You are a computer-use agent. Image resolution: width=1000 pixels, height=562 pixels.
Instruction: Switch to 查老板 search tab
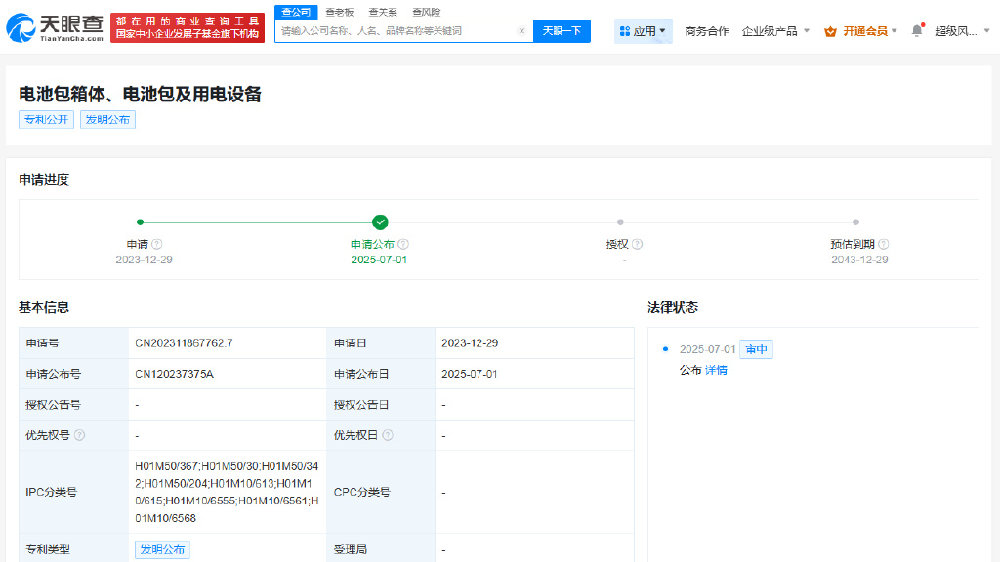pyautogui.click(x=339, y=12)
